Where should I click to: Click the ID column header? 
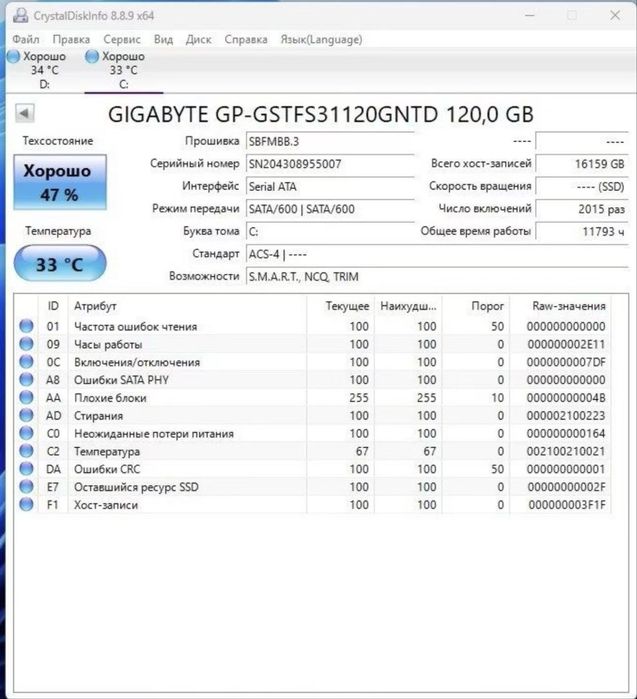point(53,306)
